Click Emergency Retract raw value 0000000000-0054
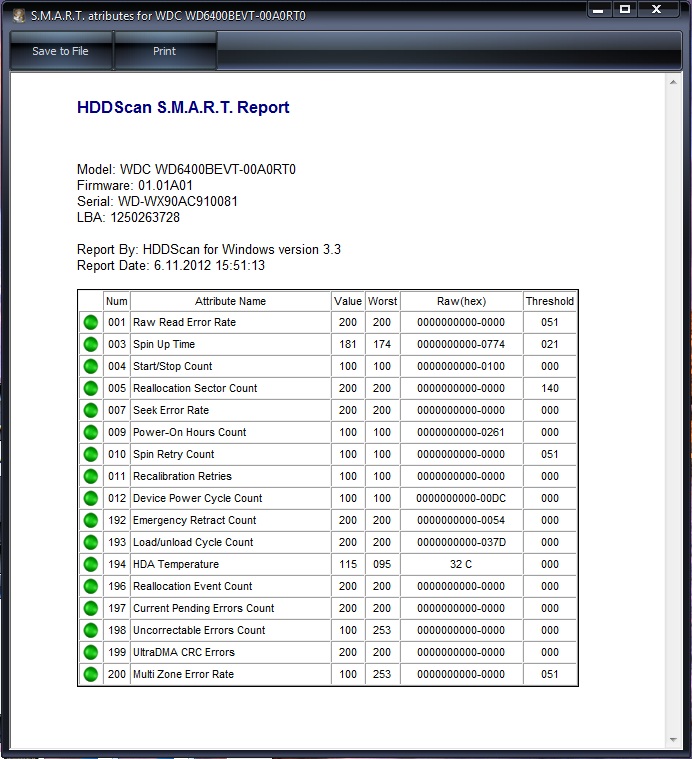The width and height of the screenshot is (692, 759). tap(461, 520)
